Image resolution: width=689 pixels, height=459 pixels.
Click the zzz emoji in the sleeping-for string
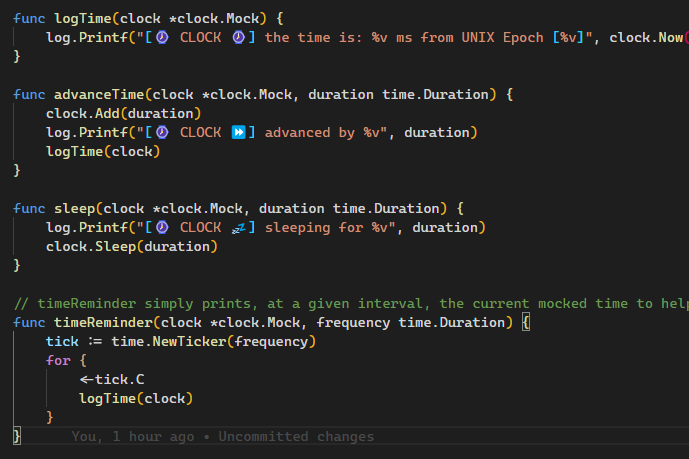pyautogui.click(x=239, y=228)
